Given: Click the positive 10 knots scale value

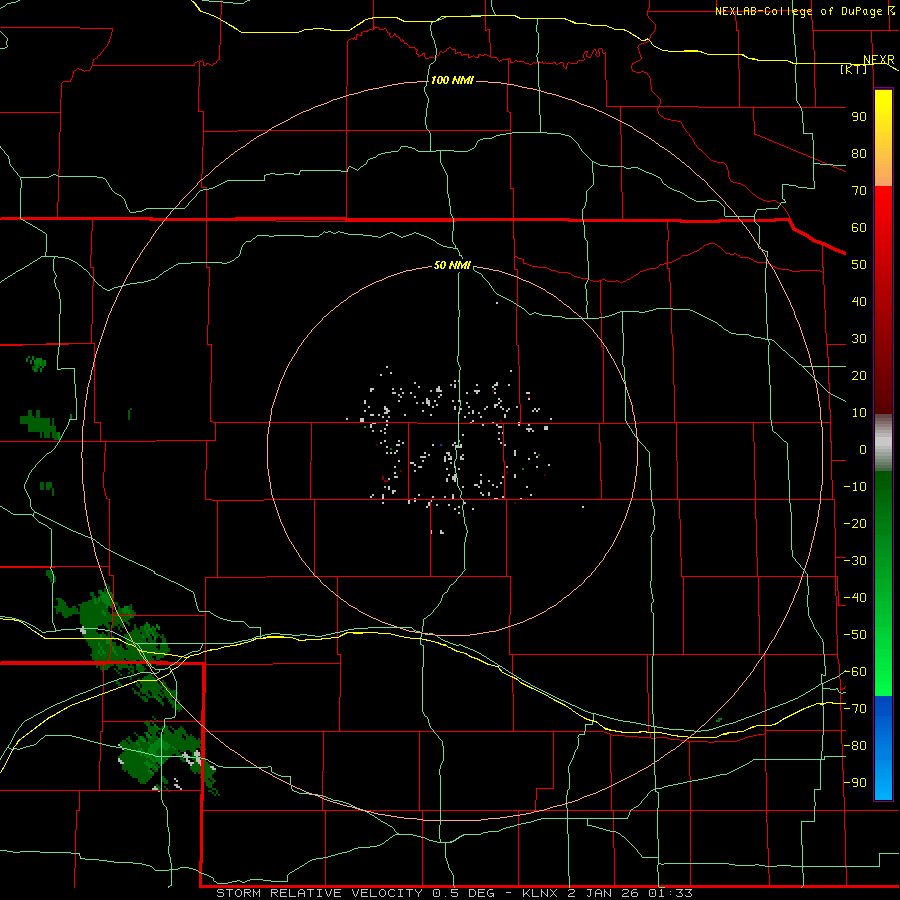Looking at the screenshot, I should (x=859, y=413).
